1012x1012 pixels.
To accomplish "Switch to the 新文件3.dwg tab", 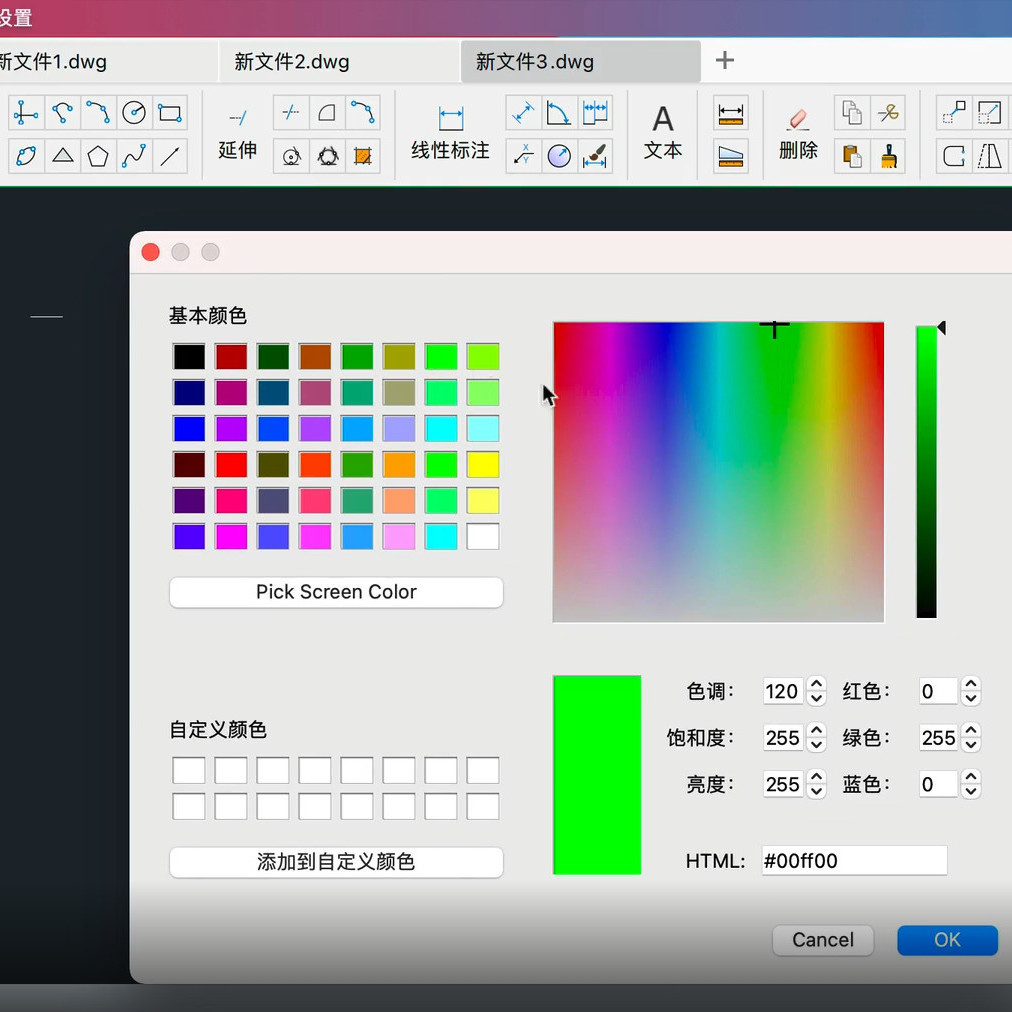I will pos(580,61).
